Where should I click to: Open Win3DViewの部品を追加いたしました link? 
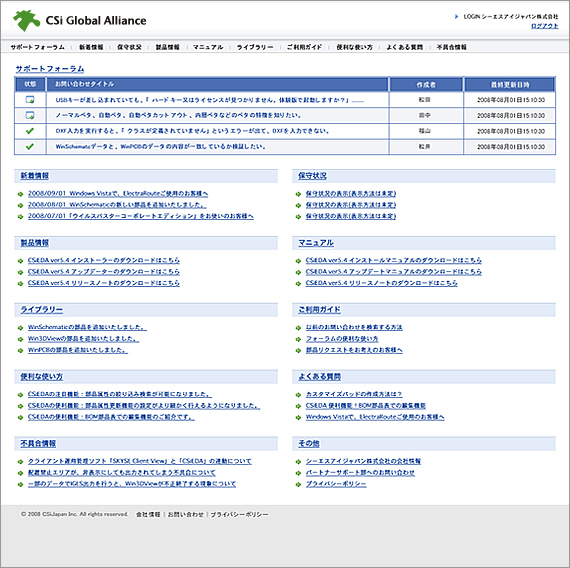[83, 339]
